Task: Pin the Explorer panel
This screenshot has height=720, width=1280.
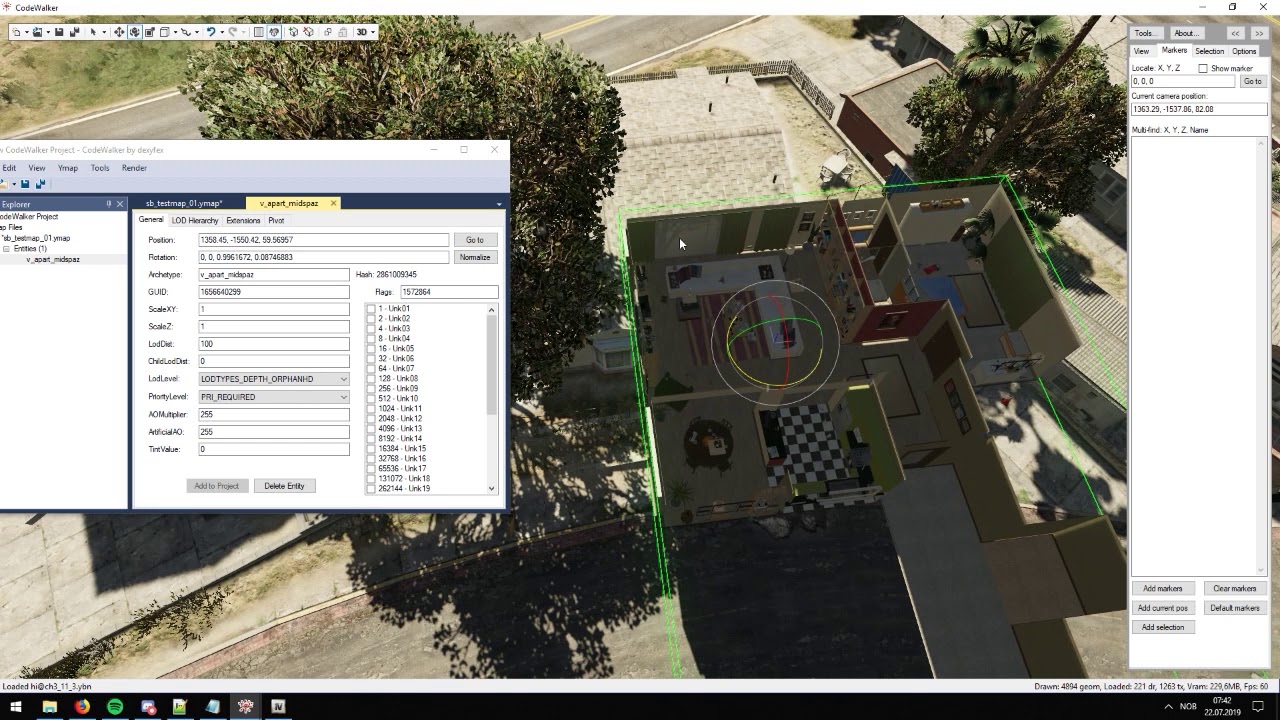Action: tap(109, 204)
